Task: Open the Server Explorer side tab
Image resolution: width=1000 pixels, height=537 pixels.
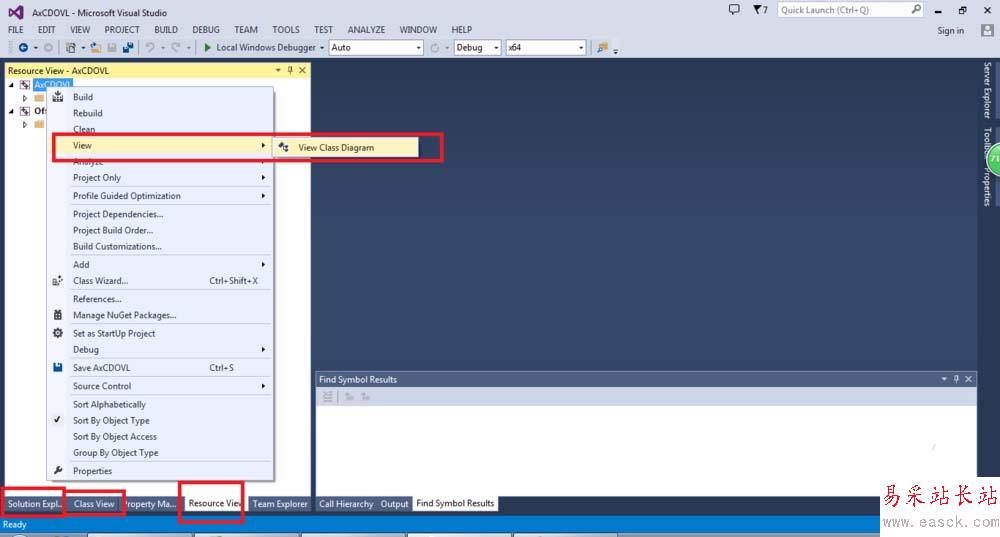Action: point(987,90)
